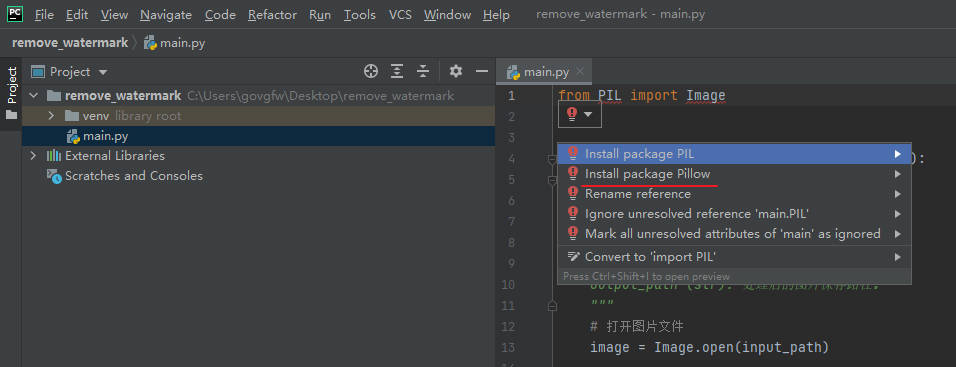This screenshot has height=367, width=956.
Task: Hide the Project panel with minus icon
Action: pos(482,71)
